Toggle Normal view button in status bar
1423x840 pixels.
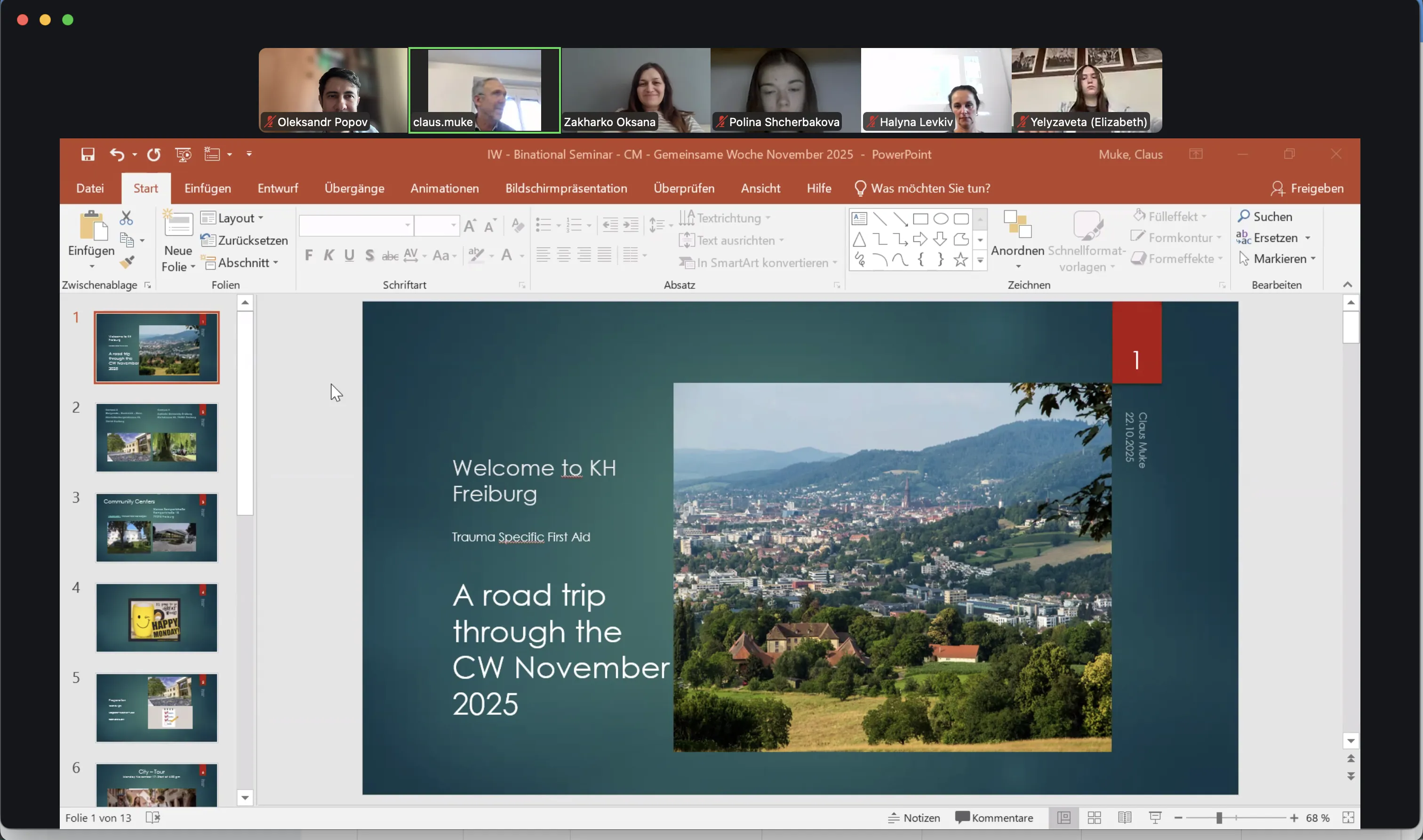coord(1063,818)
